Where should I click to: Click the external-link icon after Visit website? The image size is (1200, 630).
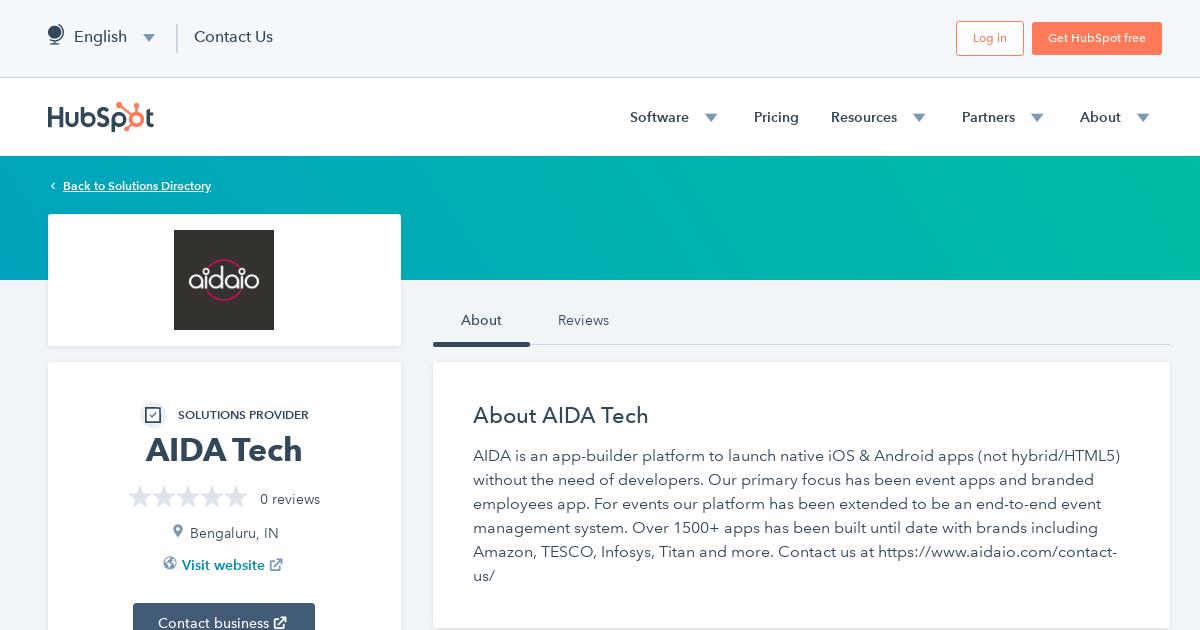pos(278,564)
